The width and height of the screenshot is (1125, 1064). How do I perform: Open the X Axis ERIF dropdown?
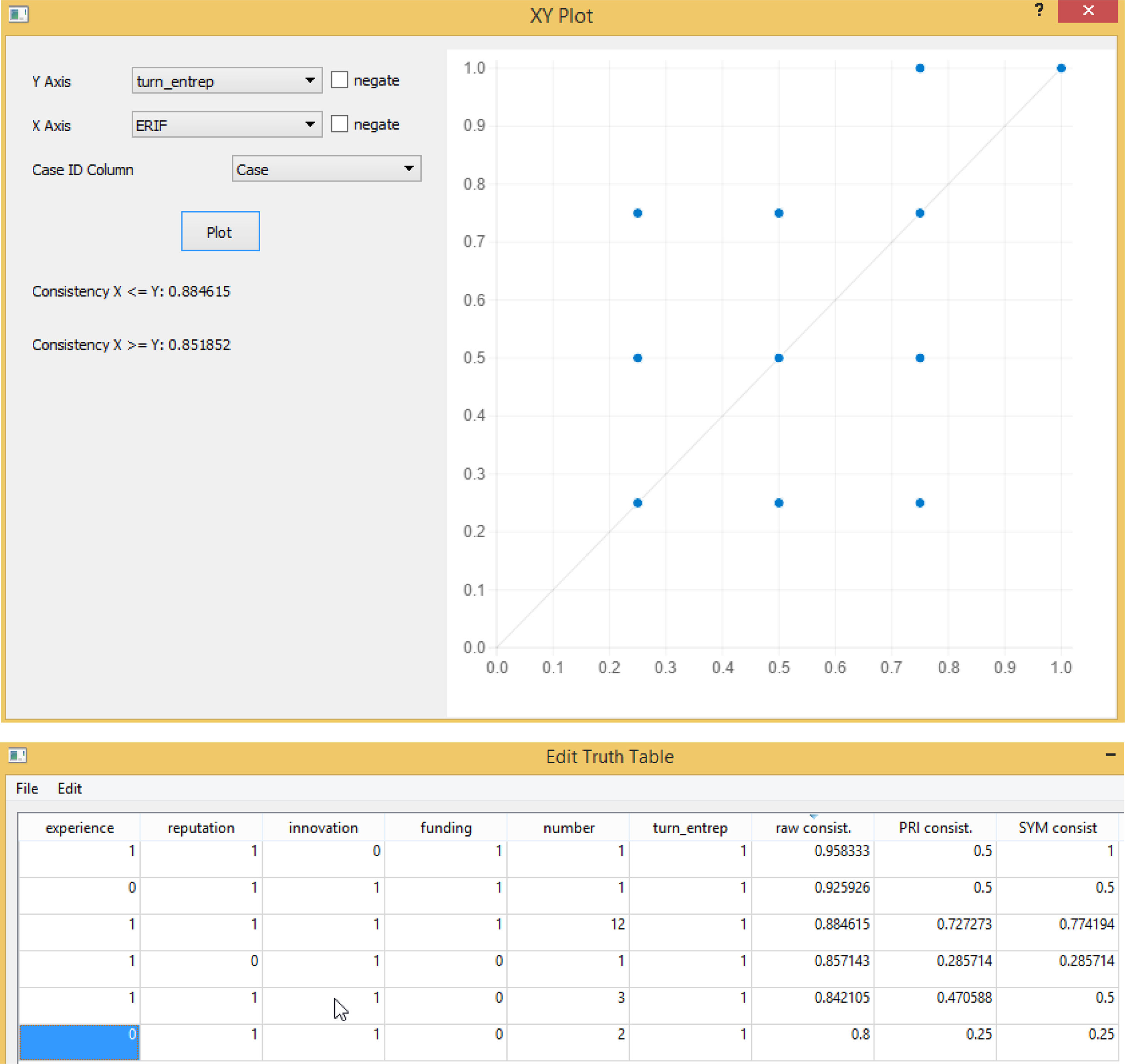(x=227, y=124)
